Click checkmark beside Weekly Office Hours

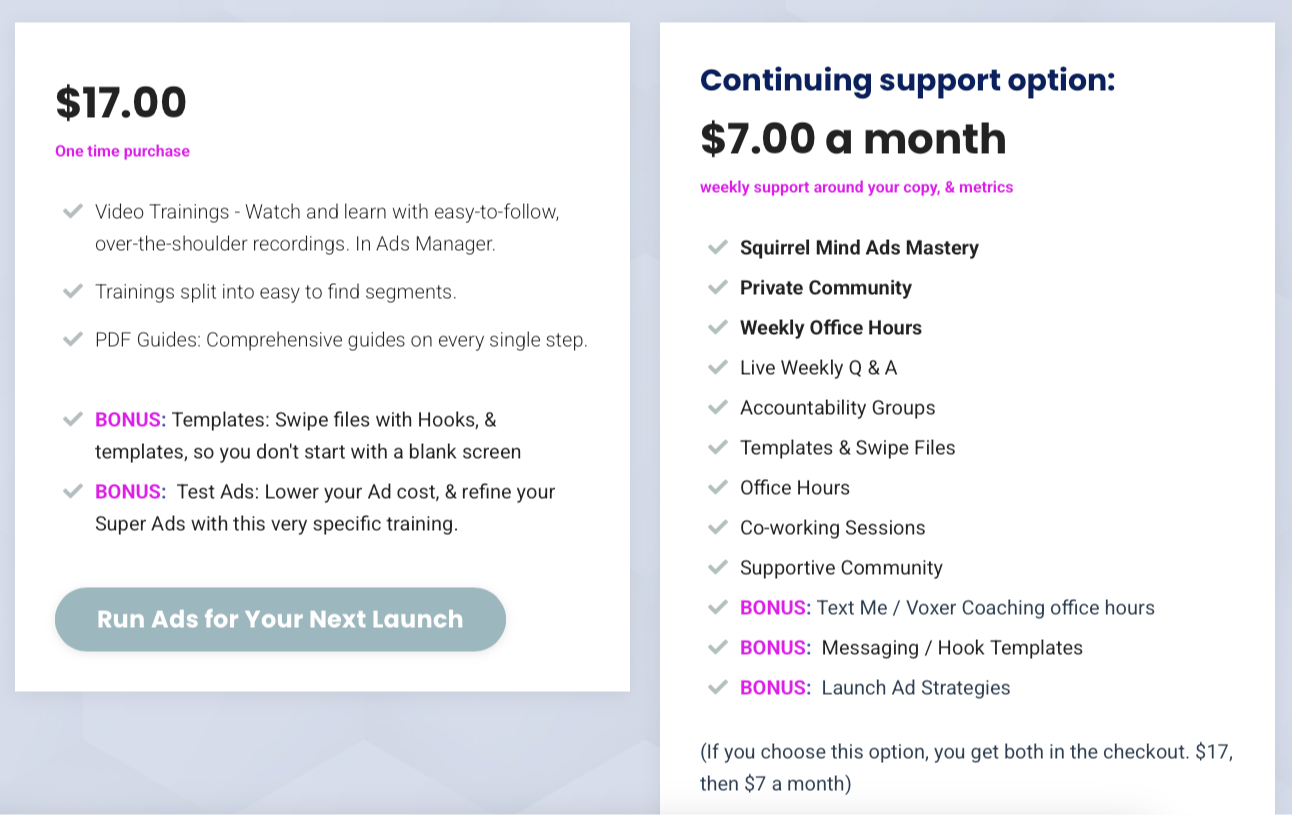click(717, 327)
